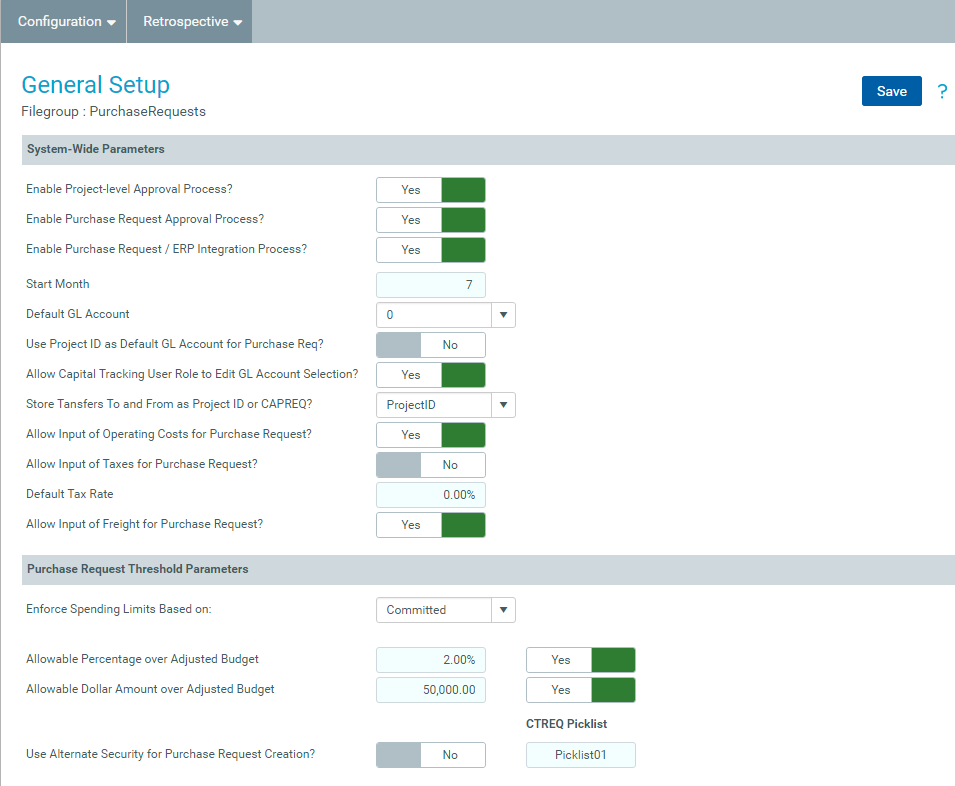Image resolution: width=955 pixels, height=786 pixels.
Task: Click the Start Month input field
Action: point(431,285)
